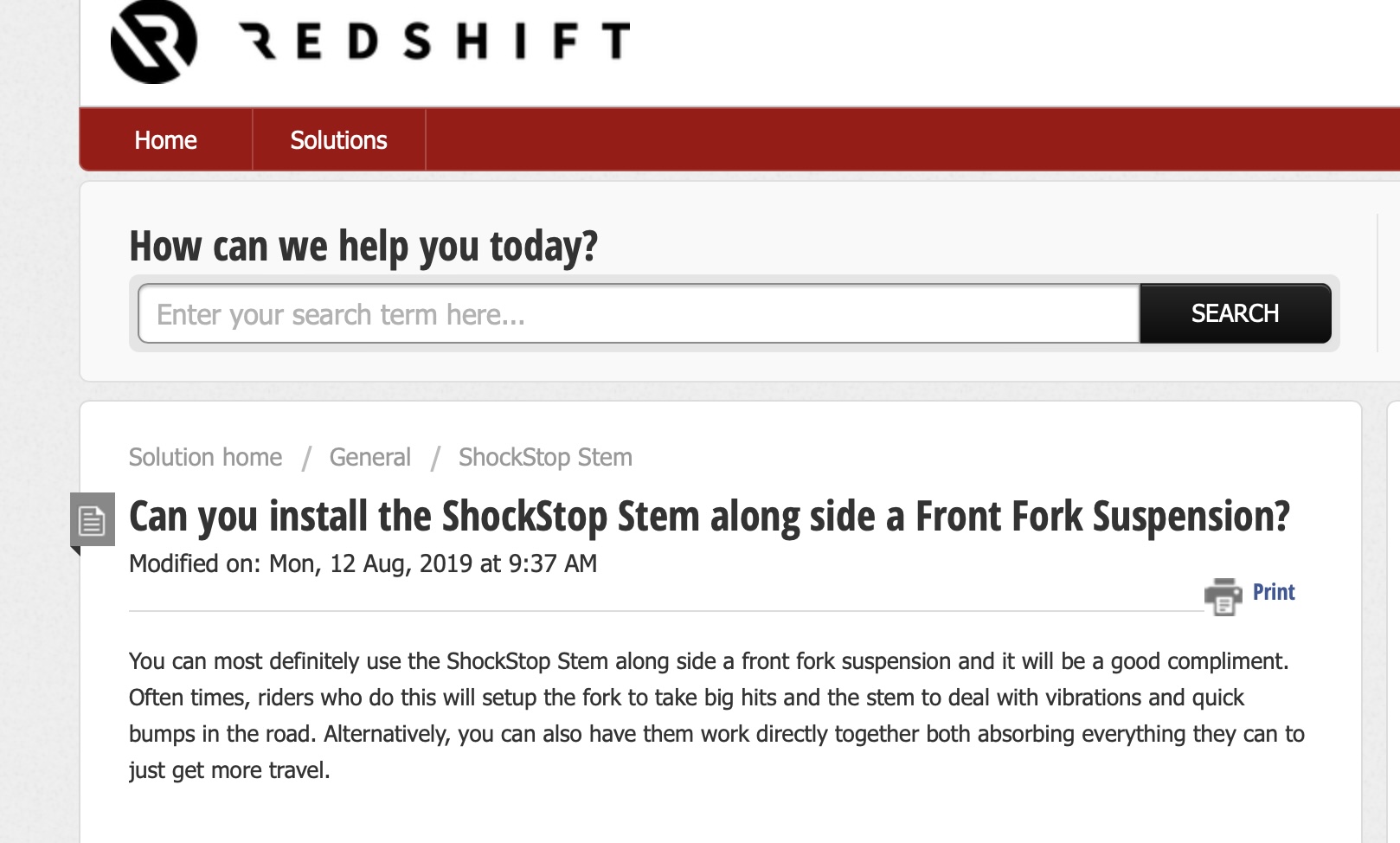The image size is (1400, 843).
Task: Click the horizontal divider line below the article header
Action: point(658,611)
